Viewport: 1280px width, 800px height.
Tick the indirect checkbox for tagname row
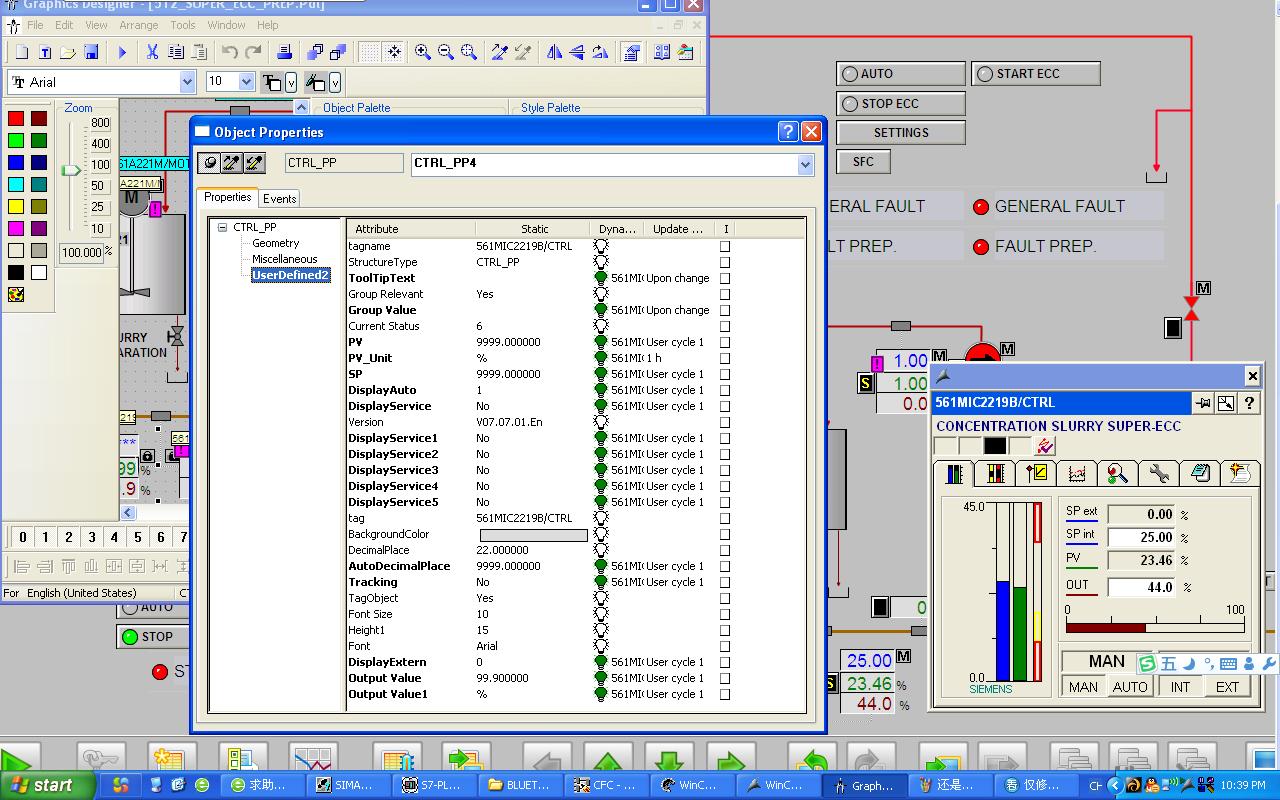(725, 246)
